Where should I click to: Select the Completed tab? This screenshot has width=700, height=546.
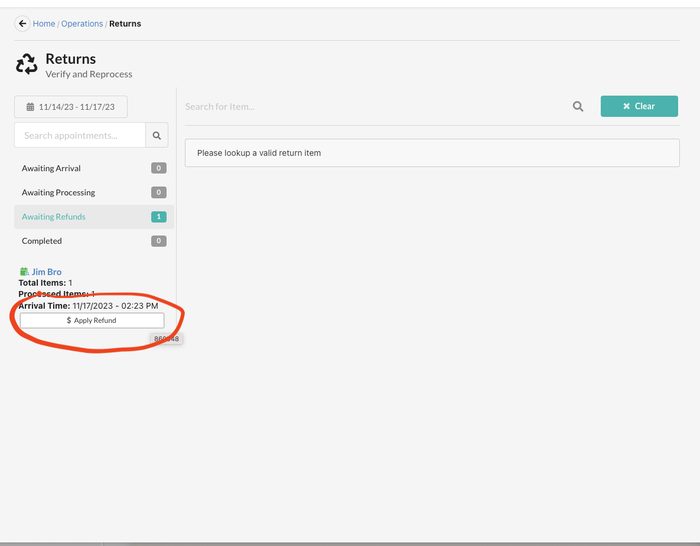tap(94, 241)
